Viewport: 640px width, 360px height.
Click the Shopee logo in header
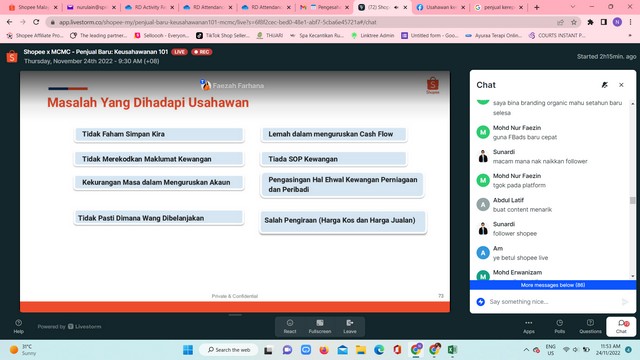pyautogui.click(x=12, y=56)
